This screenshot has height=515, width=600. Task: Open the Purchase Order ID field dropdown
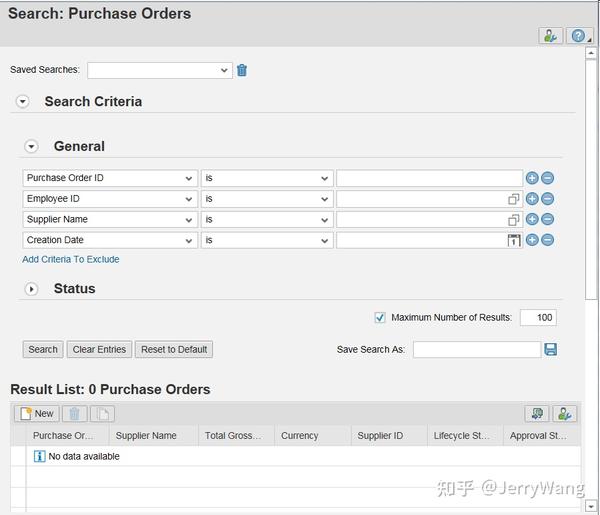coord(110,178)
